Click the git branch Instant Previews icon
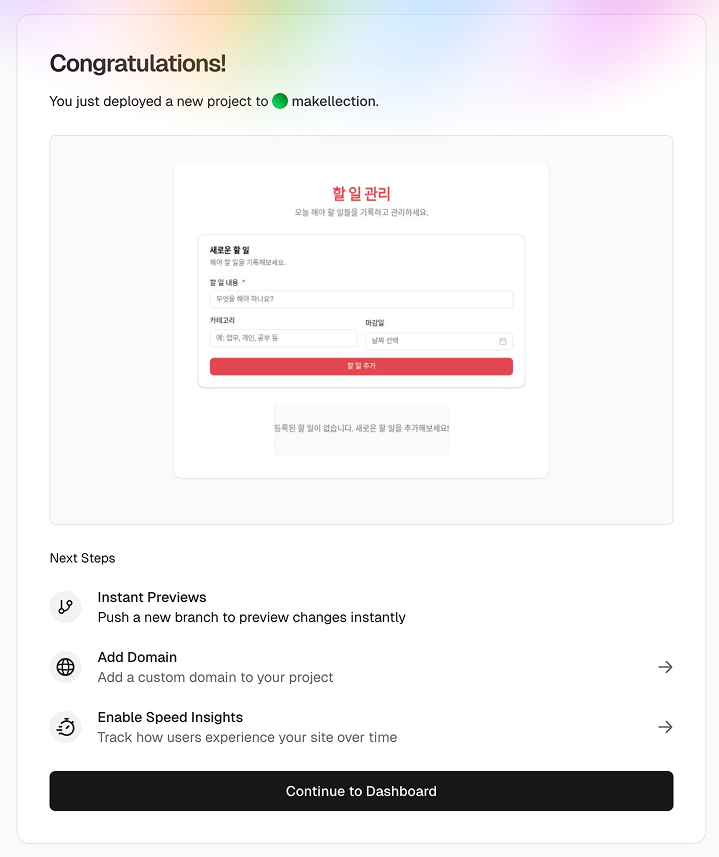Screen dimensions: 719x857 coord(66,607)
